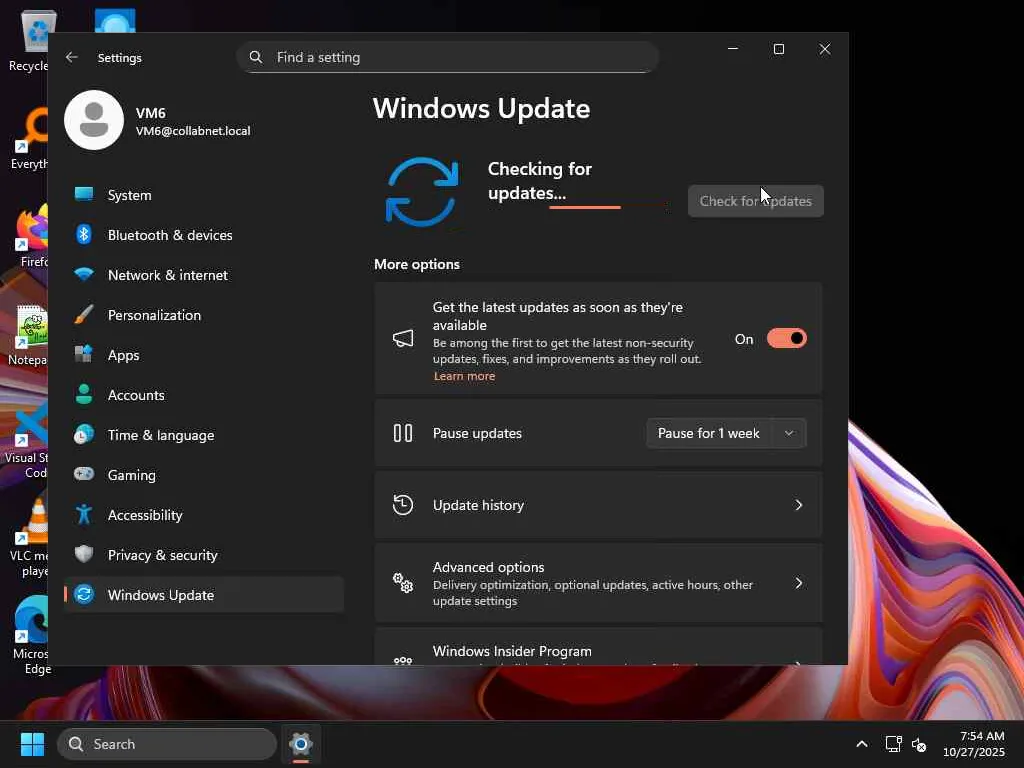Click the megaphone icon for latest updates
1024x768 pixels.
pos(403,338)
